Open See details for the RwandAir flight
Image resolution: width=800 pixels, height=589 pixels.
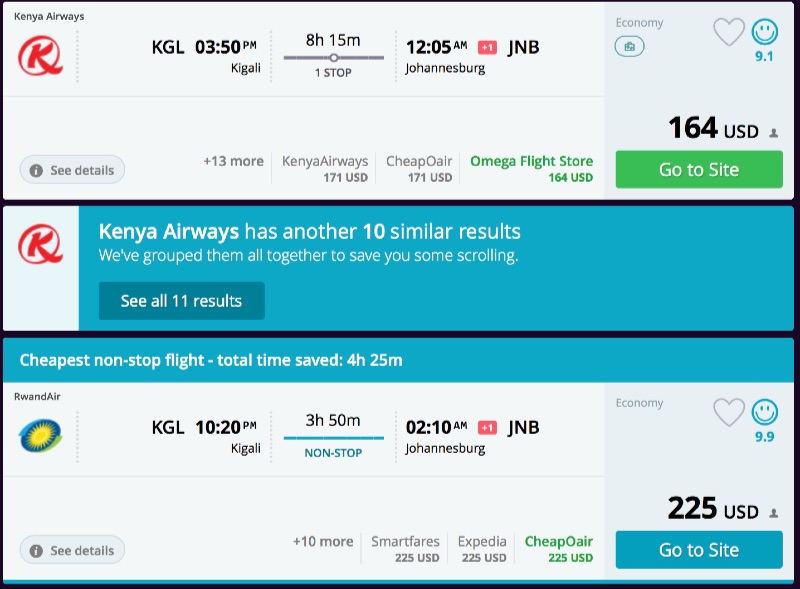pyautogui.click(x=72, y=550)
